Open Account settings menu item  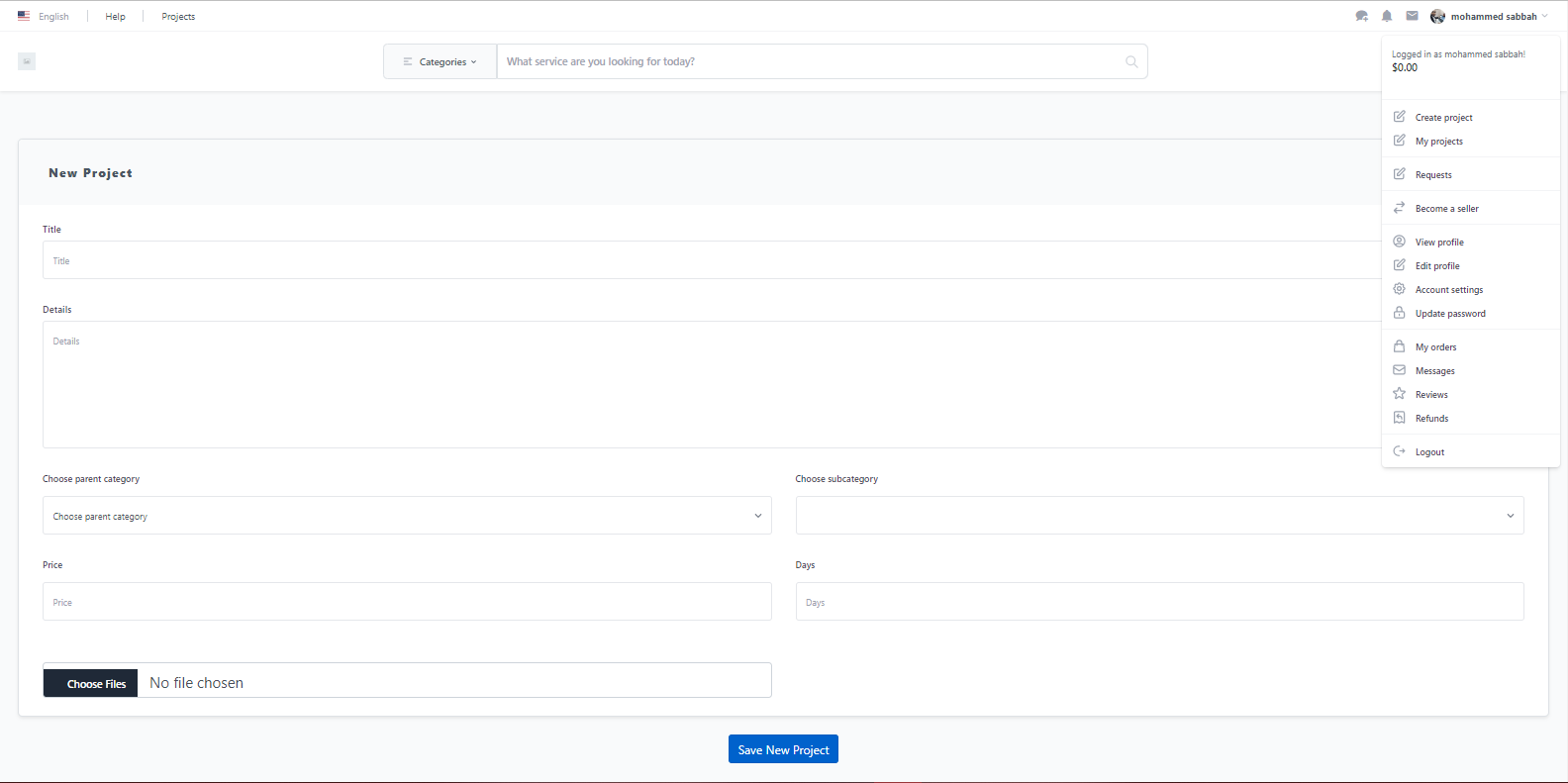click(x=1448, y=290)
